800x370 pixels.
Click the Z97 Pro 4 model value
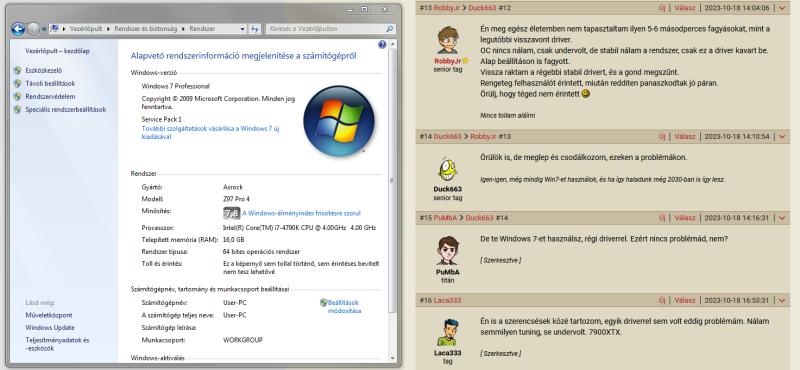(236, 199)
